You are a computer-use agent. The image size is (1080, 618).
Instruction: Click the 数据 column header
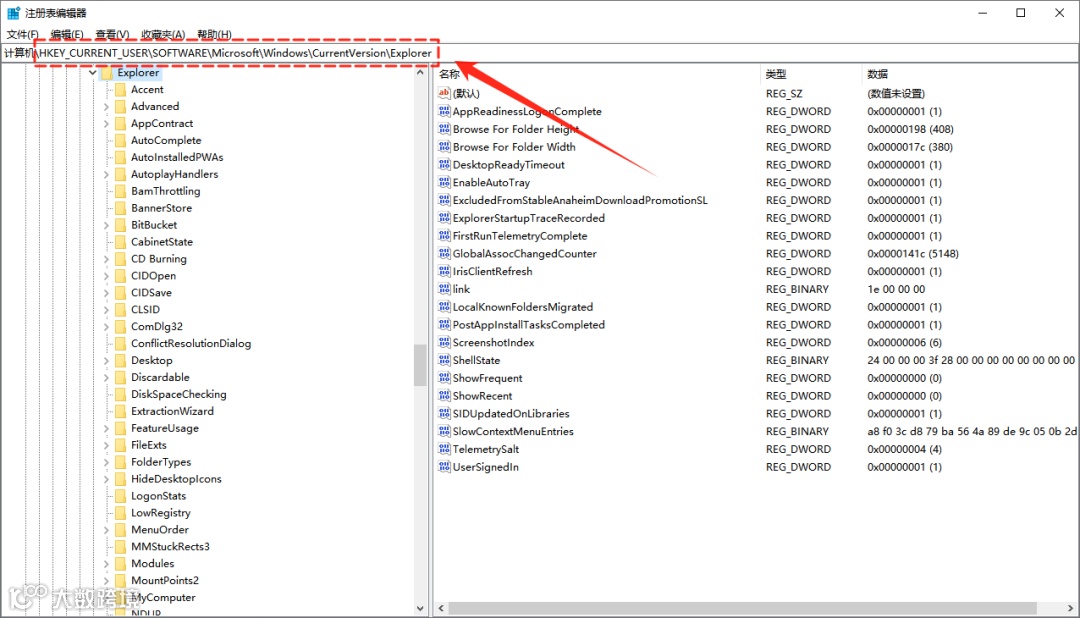[x=970, y=74]
